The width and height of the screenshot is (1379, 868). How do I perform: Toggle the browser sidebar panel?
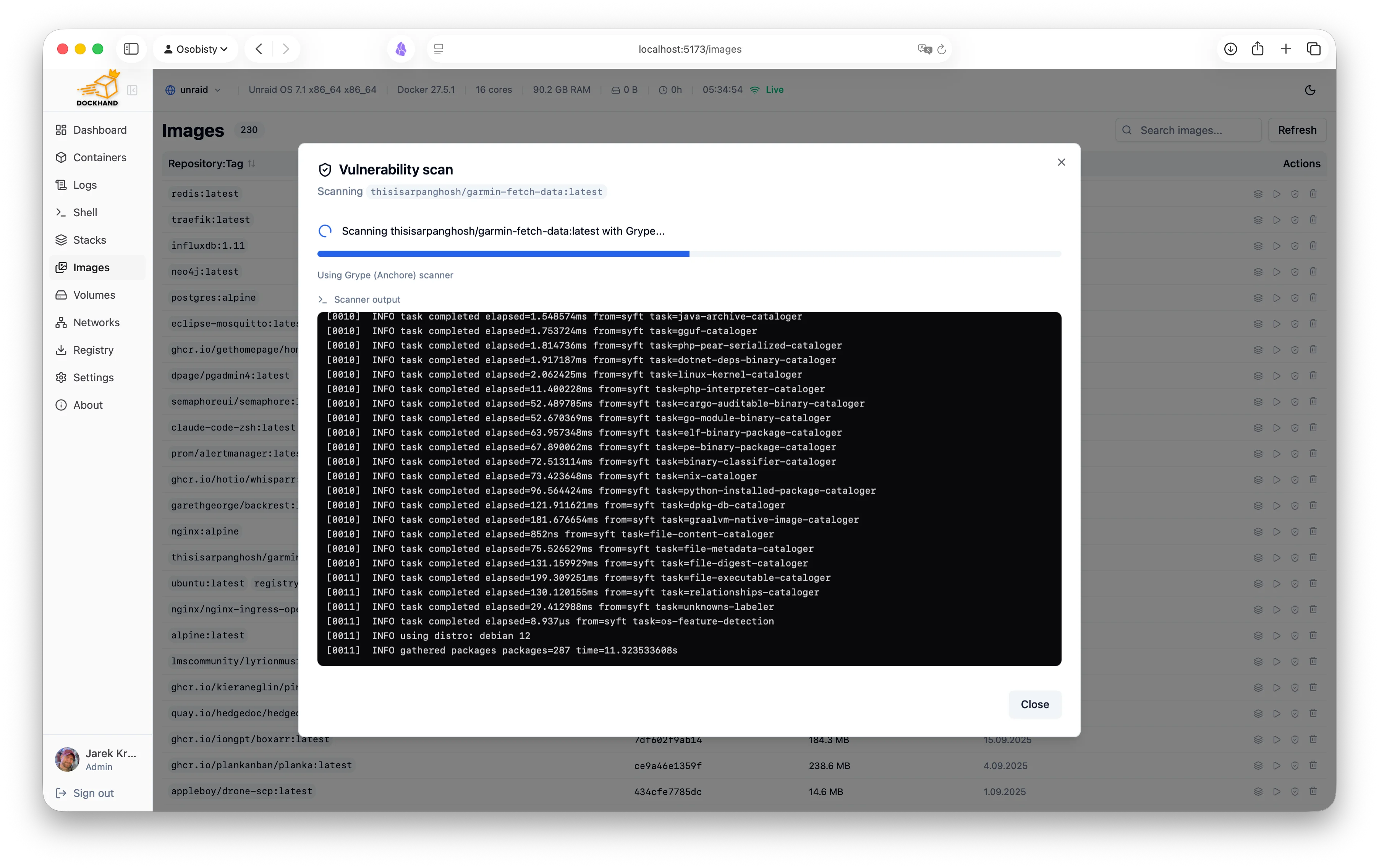point(131,49)
